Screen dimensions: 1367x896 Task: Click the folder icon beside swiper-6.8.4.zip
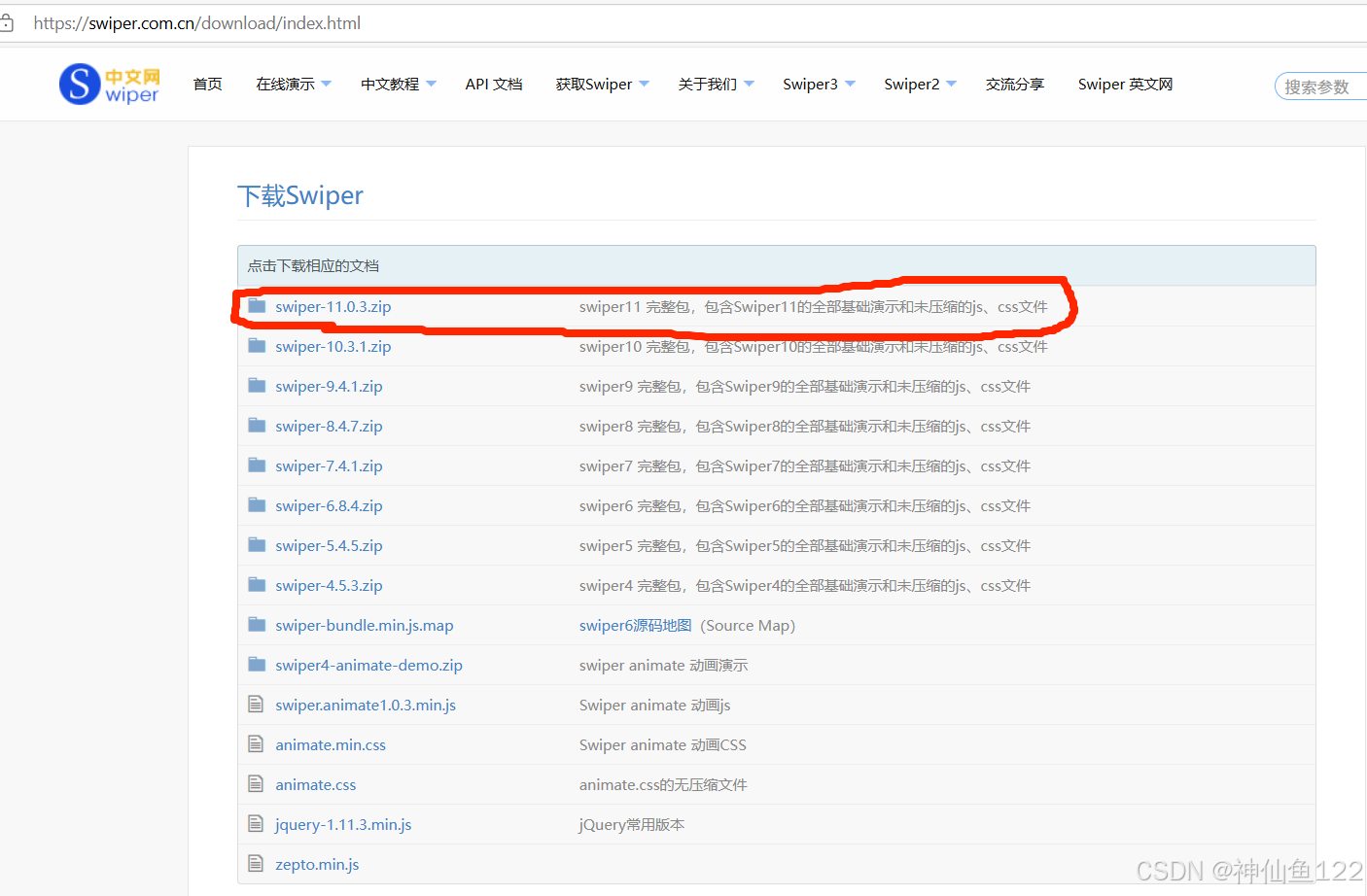[257, 504]
